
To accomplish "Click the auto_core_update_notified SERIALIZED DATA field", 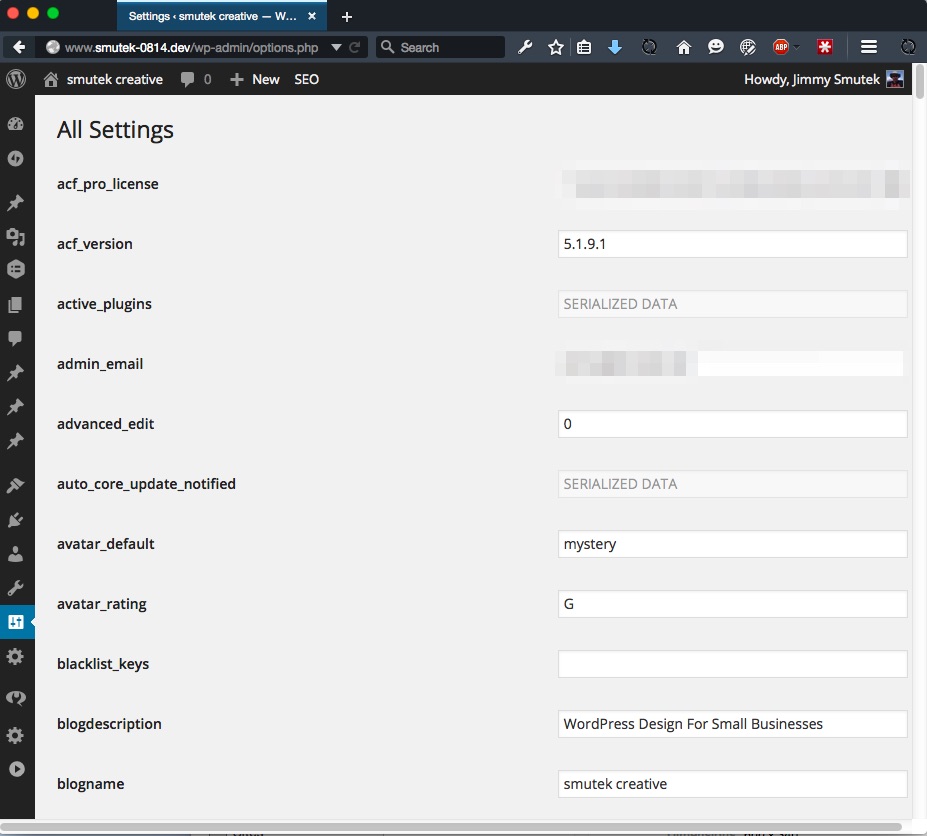I will (732, 484).
